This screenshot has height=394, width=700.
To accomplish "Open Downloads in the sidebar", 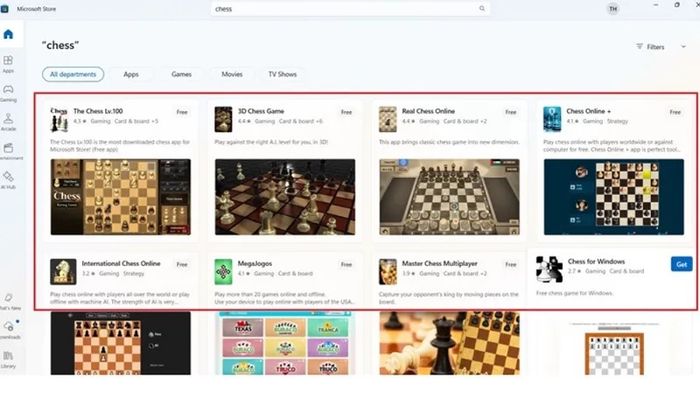I will coord(9,330).
